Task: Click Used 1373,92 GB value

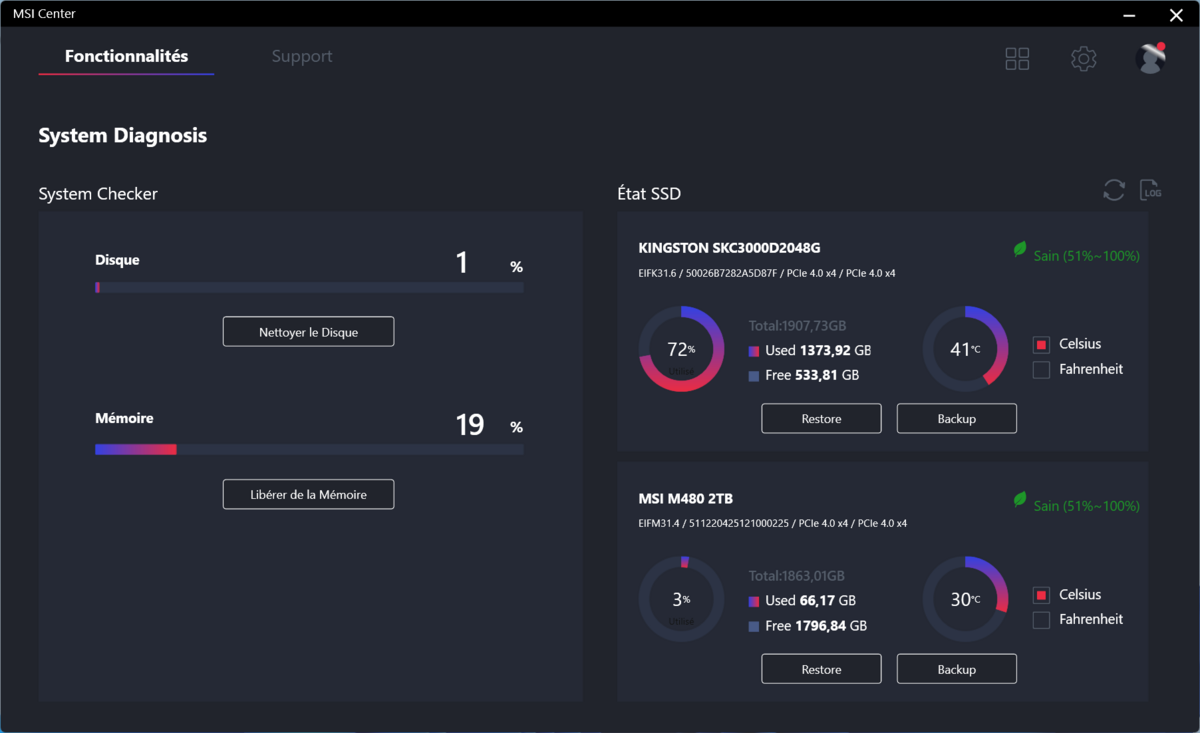Action: 818,351
